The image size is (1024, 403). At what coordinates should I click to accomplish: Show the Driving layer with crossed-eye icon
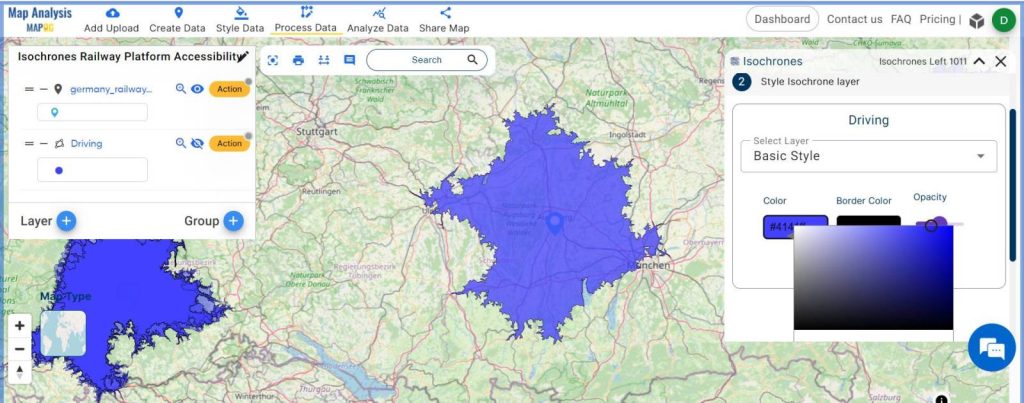point(197,143)
